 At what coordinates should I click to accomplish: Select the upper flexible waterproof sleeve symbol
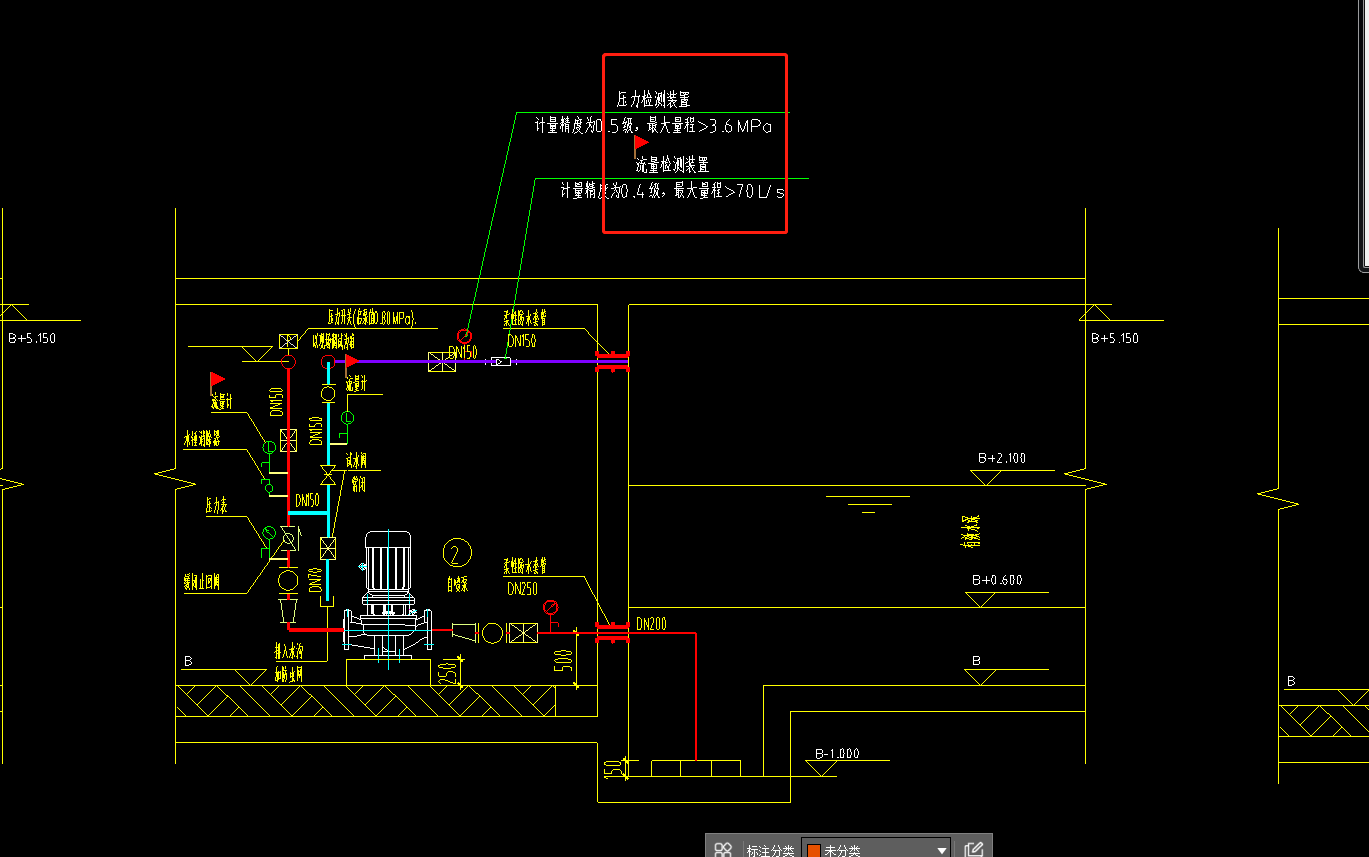(611, 362)
